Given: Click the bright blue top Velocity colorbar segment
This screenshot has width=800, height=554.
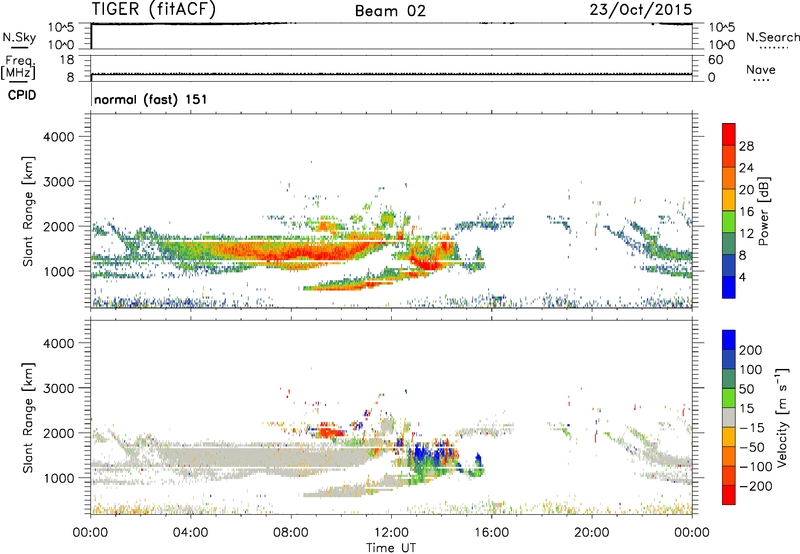Looking at the screenshot, I should pos(729,340).
